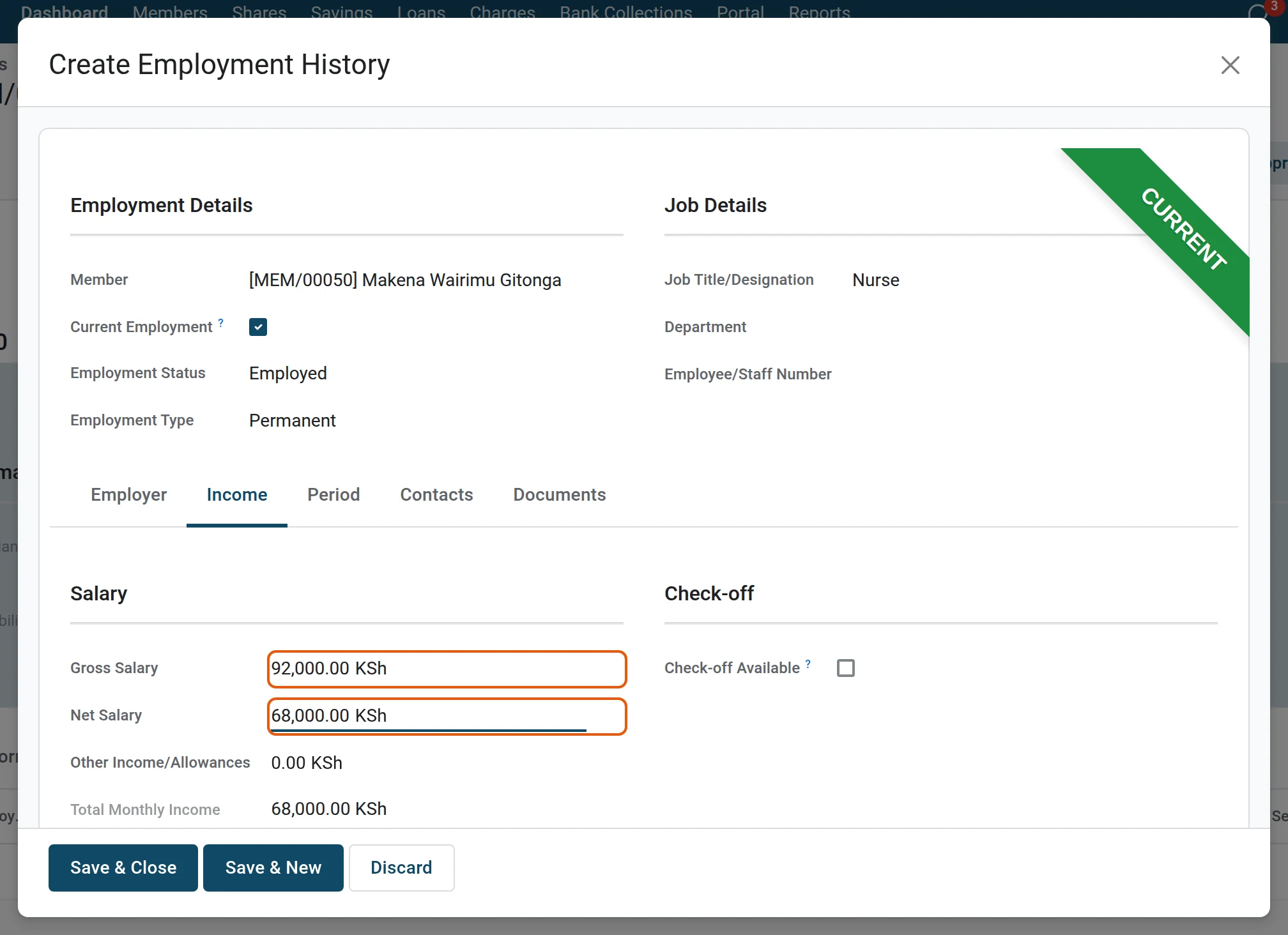This screenshot has width=1288, height=935.
Task: Open the Member selection field
Action: click(405, 280)
